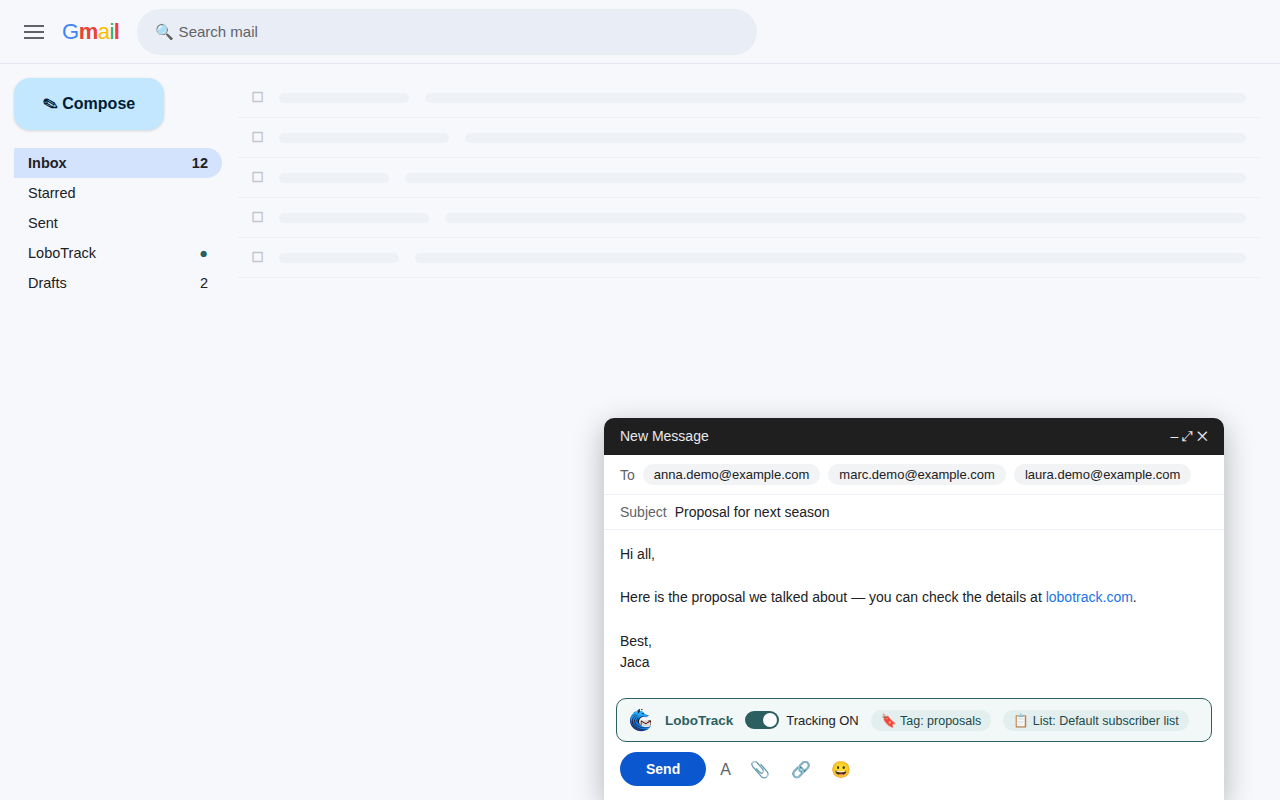Open the Starred folder

(118, 193)
